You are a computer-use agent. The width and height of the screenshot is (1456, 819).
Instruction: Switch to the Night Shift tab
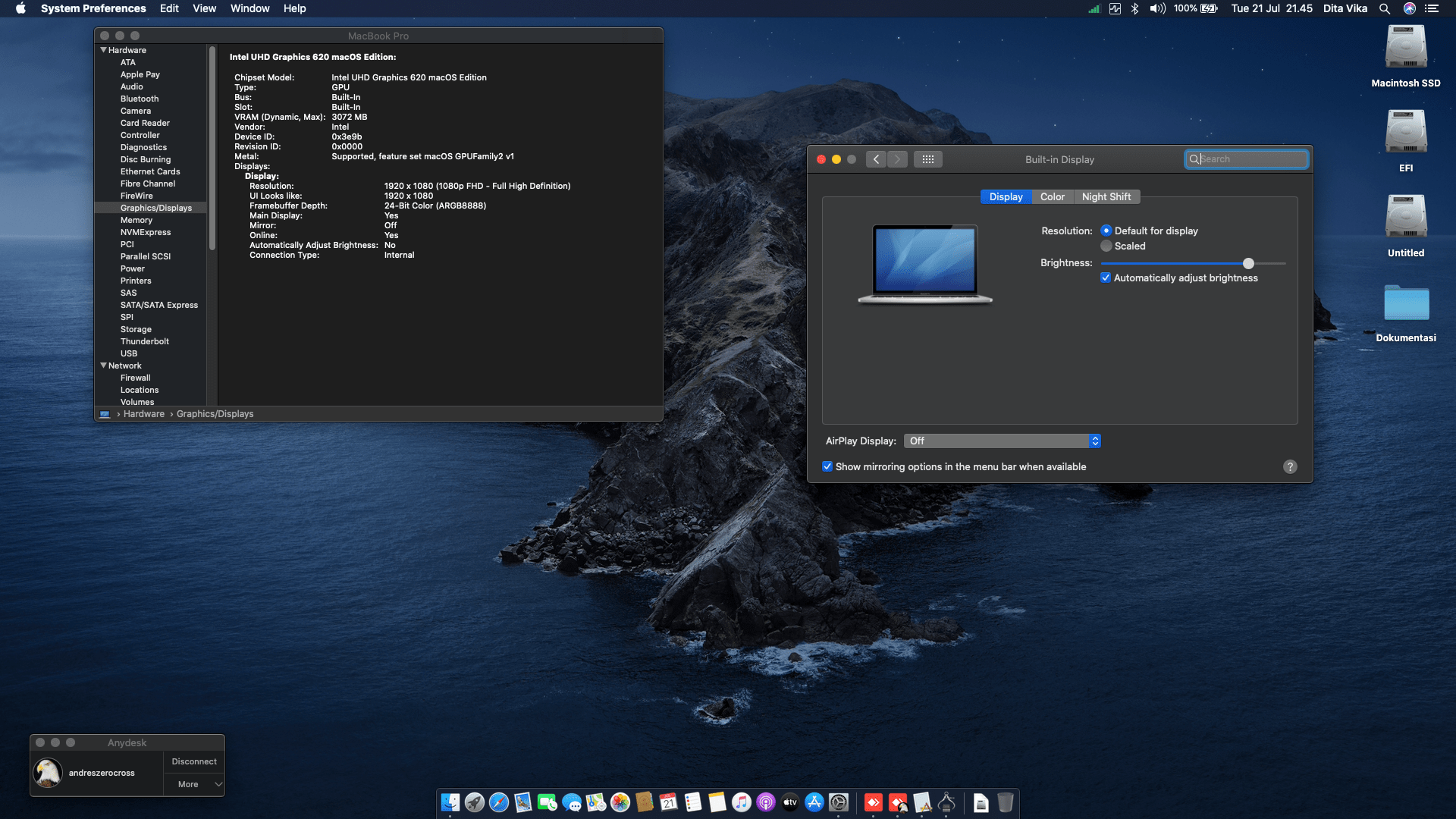[1106, 196]
